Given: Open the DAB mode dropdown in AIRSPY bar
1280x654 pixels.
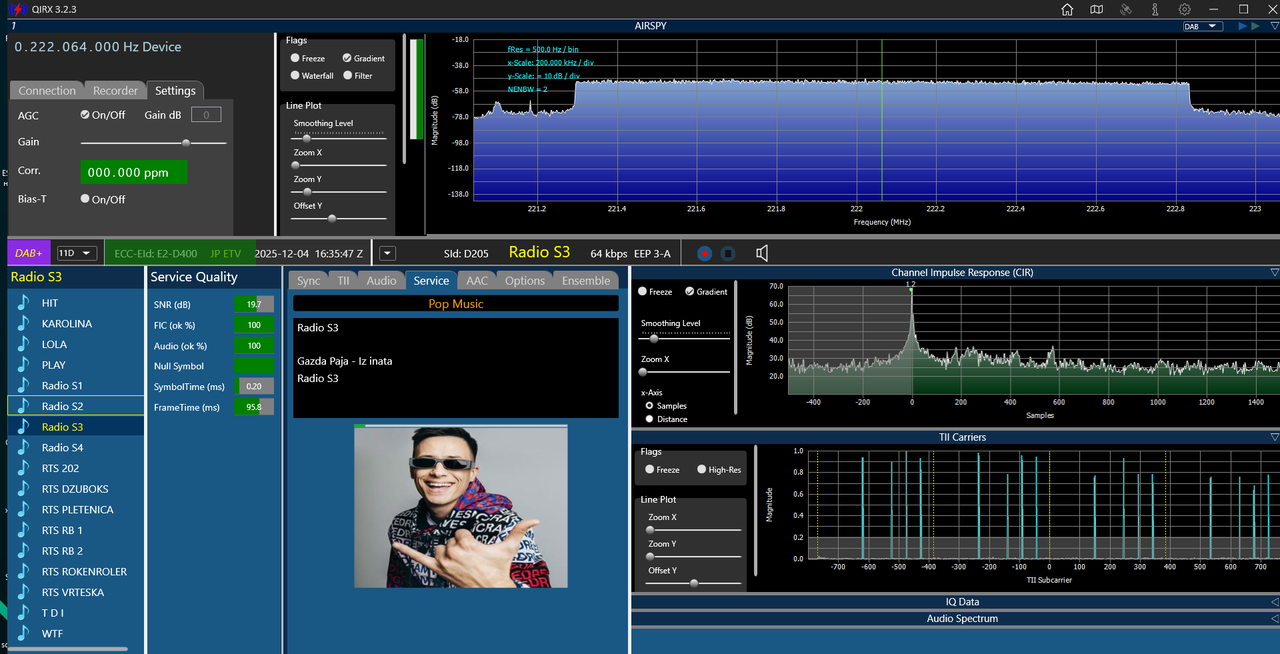Looking at the screenshot, I should pos(1203,26).
